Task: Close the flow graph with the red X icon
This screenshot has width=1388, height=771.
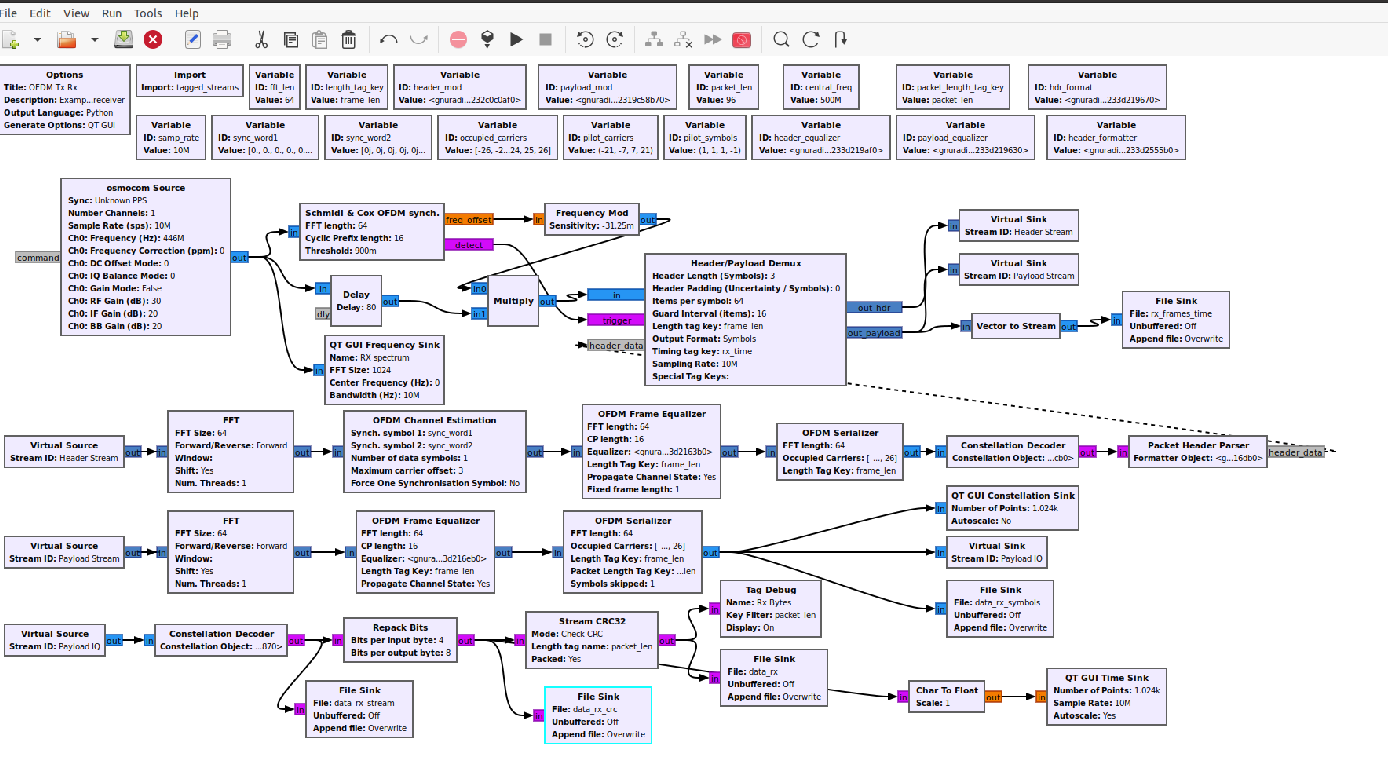Action: point(152,39)
